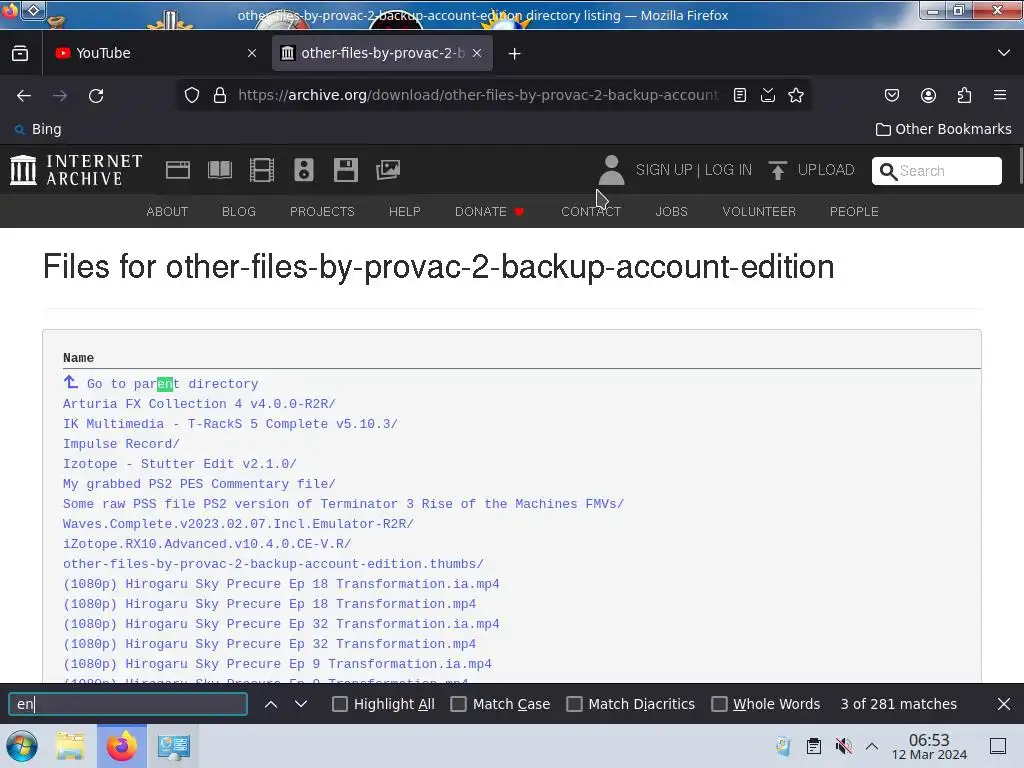Open File Explorer from taskbar
This screenshot has width=1024, height=768.
tap(70, 746)
